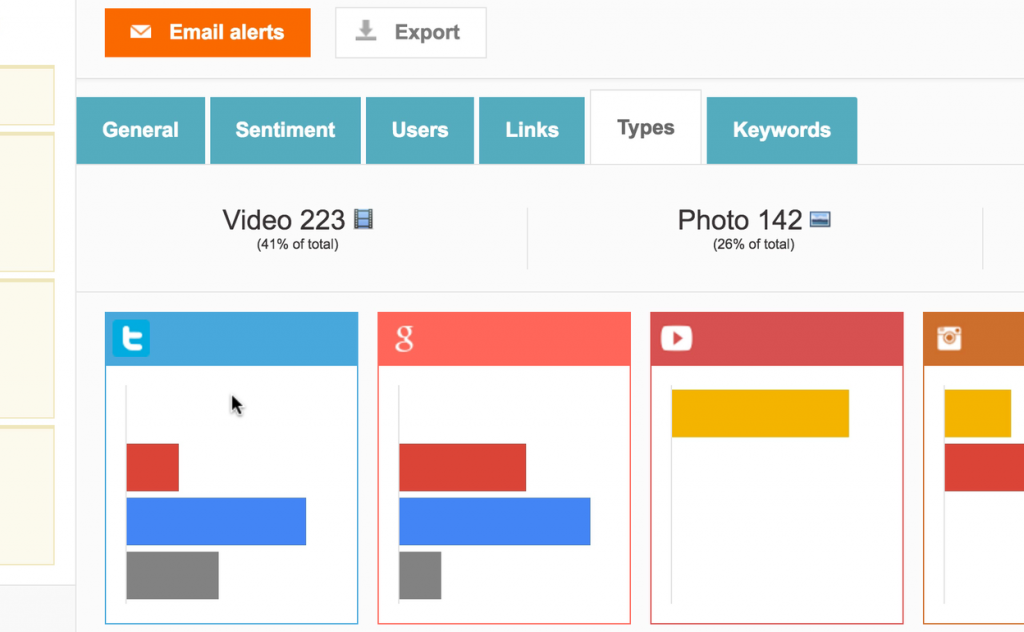This screenshot has width=1024, height=632.
Task: Click the Email alerts button
Action: pyautogui.click(x=207, y=32)
